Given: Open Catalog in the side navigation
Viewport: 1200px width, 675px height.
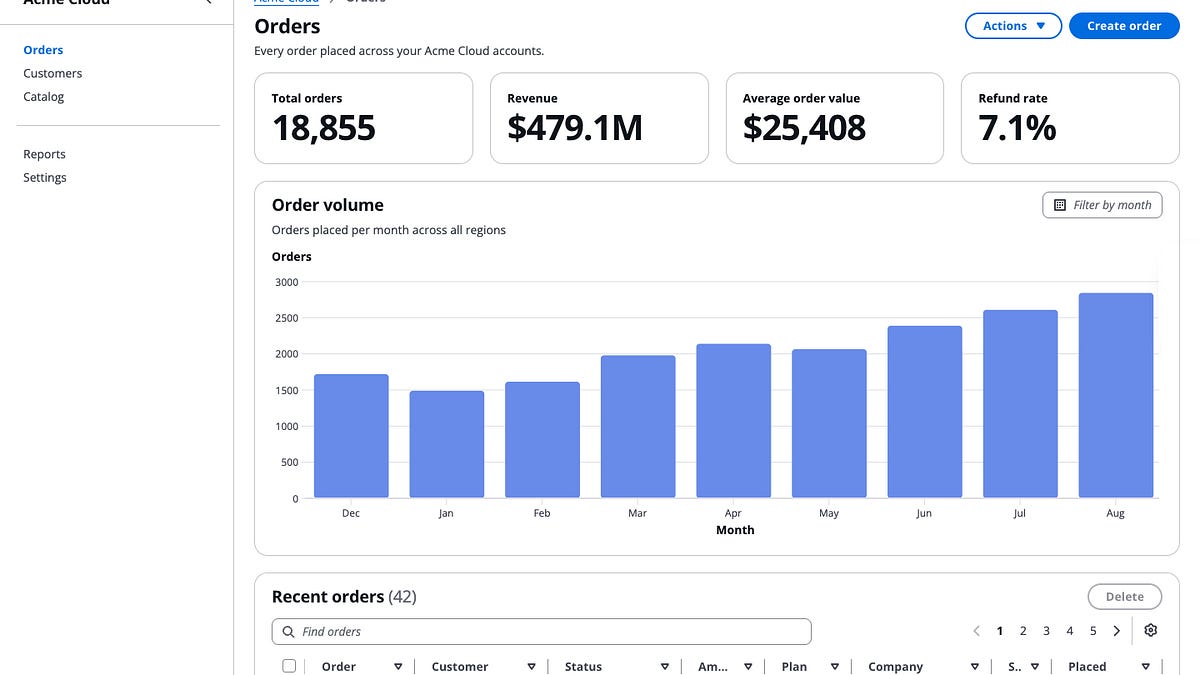Looking at the screenshot, I should coord(44,97).
